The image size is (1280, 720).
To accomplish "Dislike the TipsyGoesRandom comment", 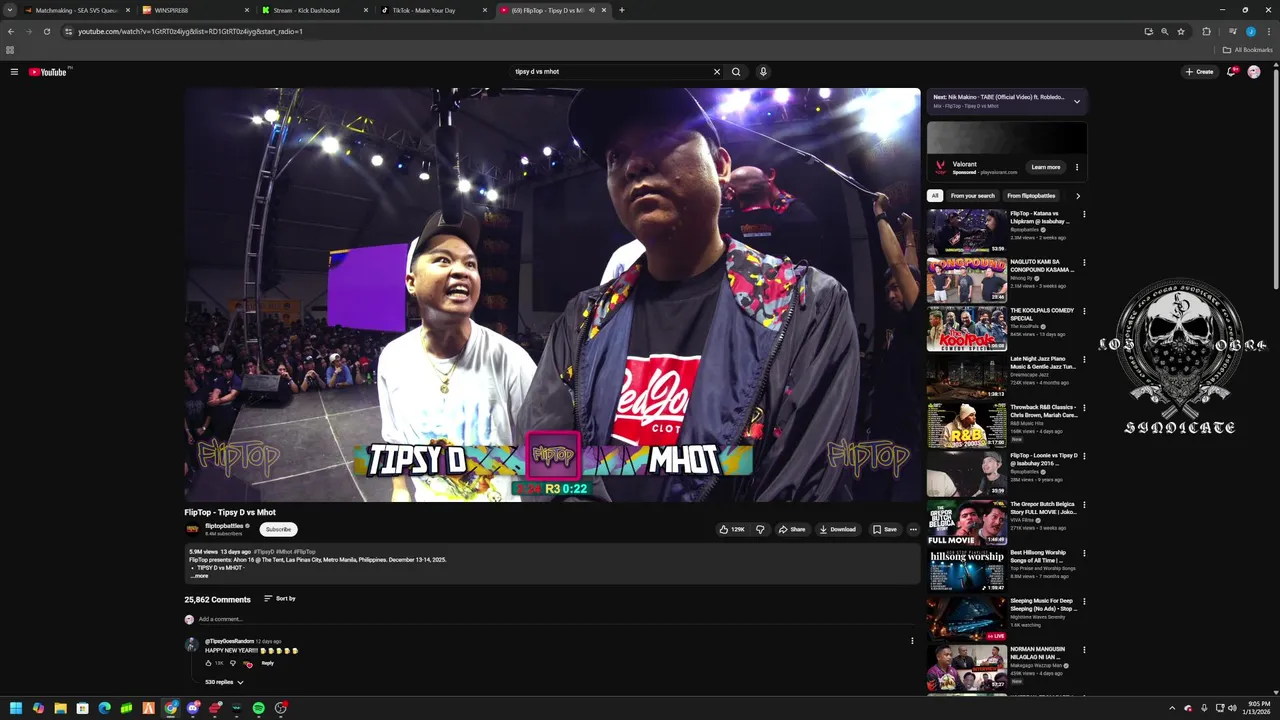I will tap(233, 663).
